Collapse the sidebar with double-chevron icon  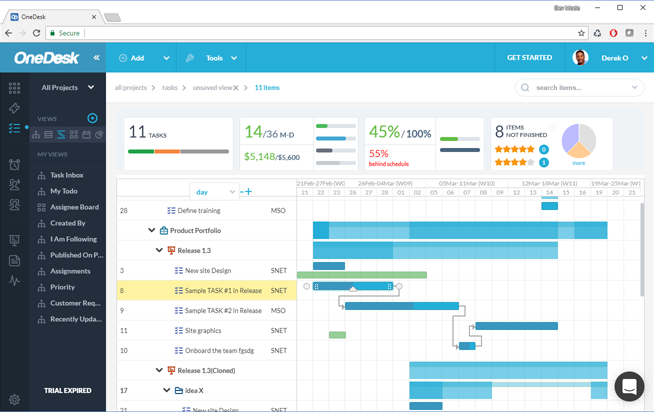[x=96, y=58]
